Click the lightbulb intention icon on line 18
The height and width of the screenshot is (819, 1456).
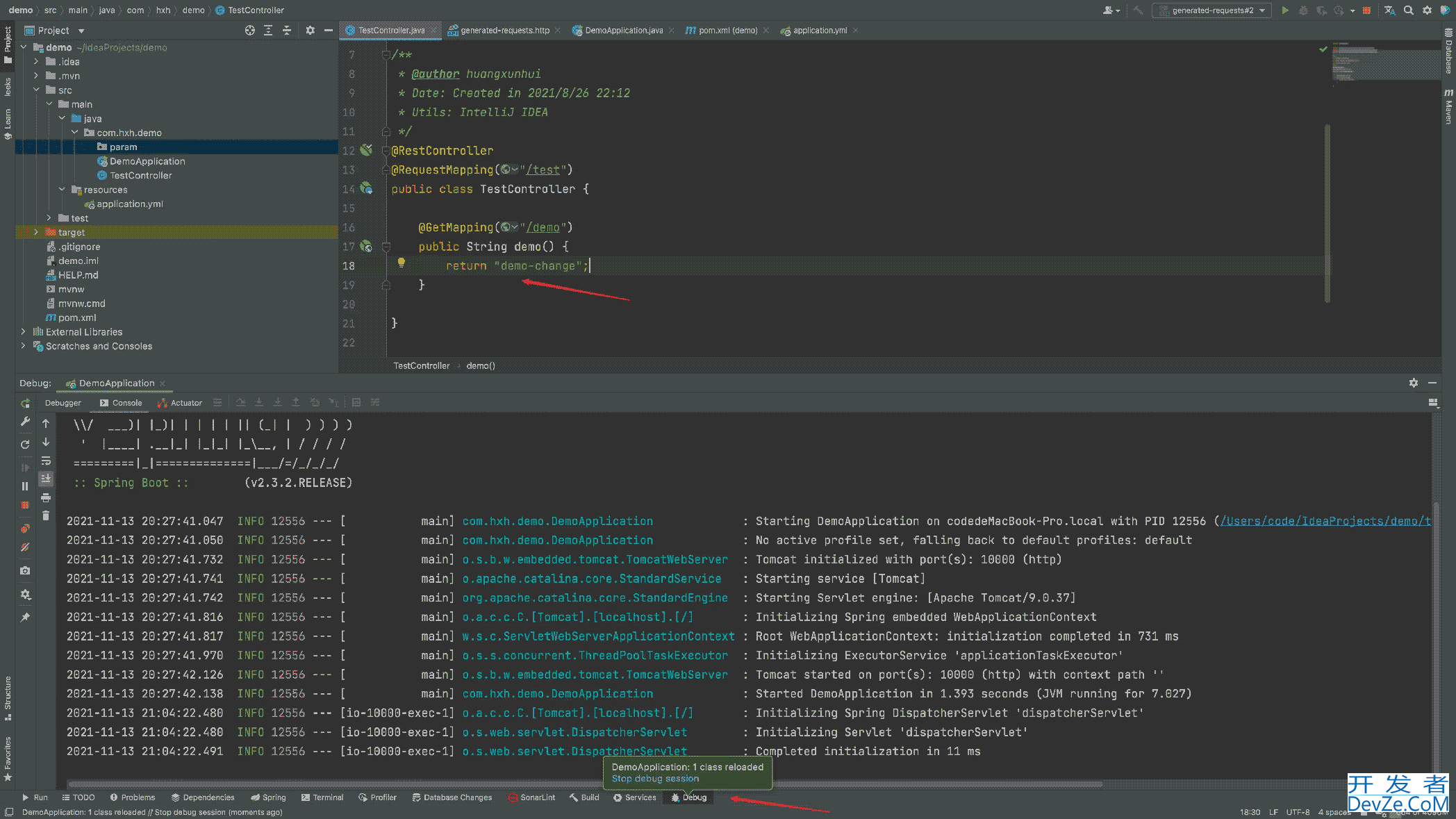[x=401, y=263]
